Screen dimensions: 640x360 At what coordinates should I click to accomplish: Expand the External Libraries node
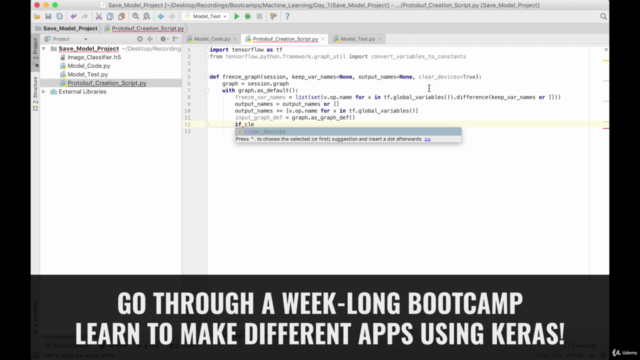pyautogui.click(x=44, y=91)
